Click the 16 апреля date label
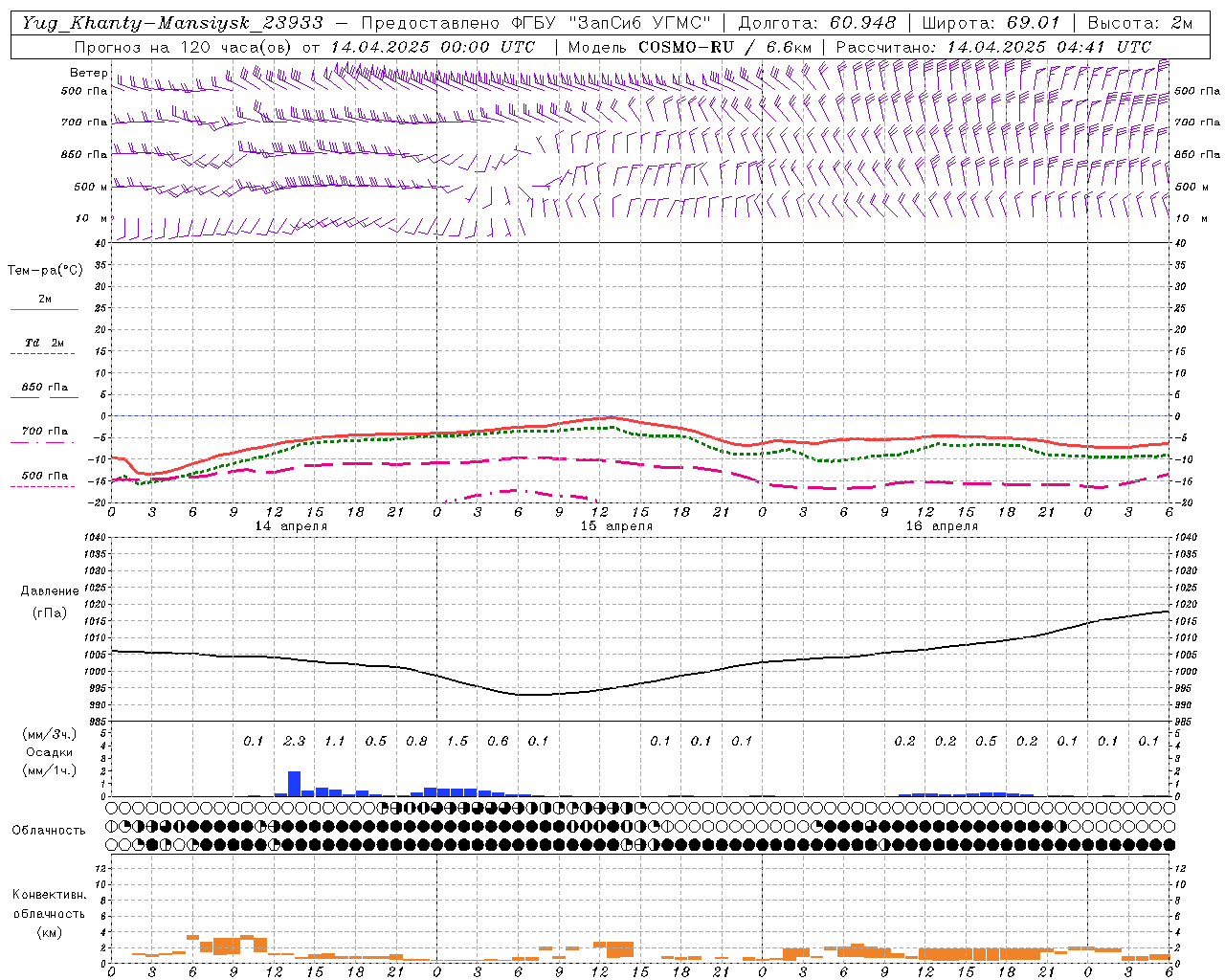 [x=942, y=525]
